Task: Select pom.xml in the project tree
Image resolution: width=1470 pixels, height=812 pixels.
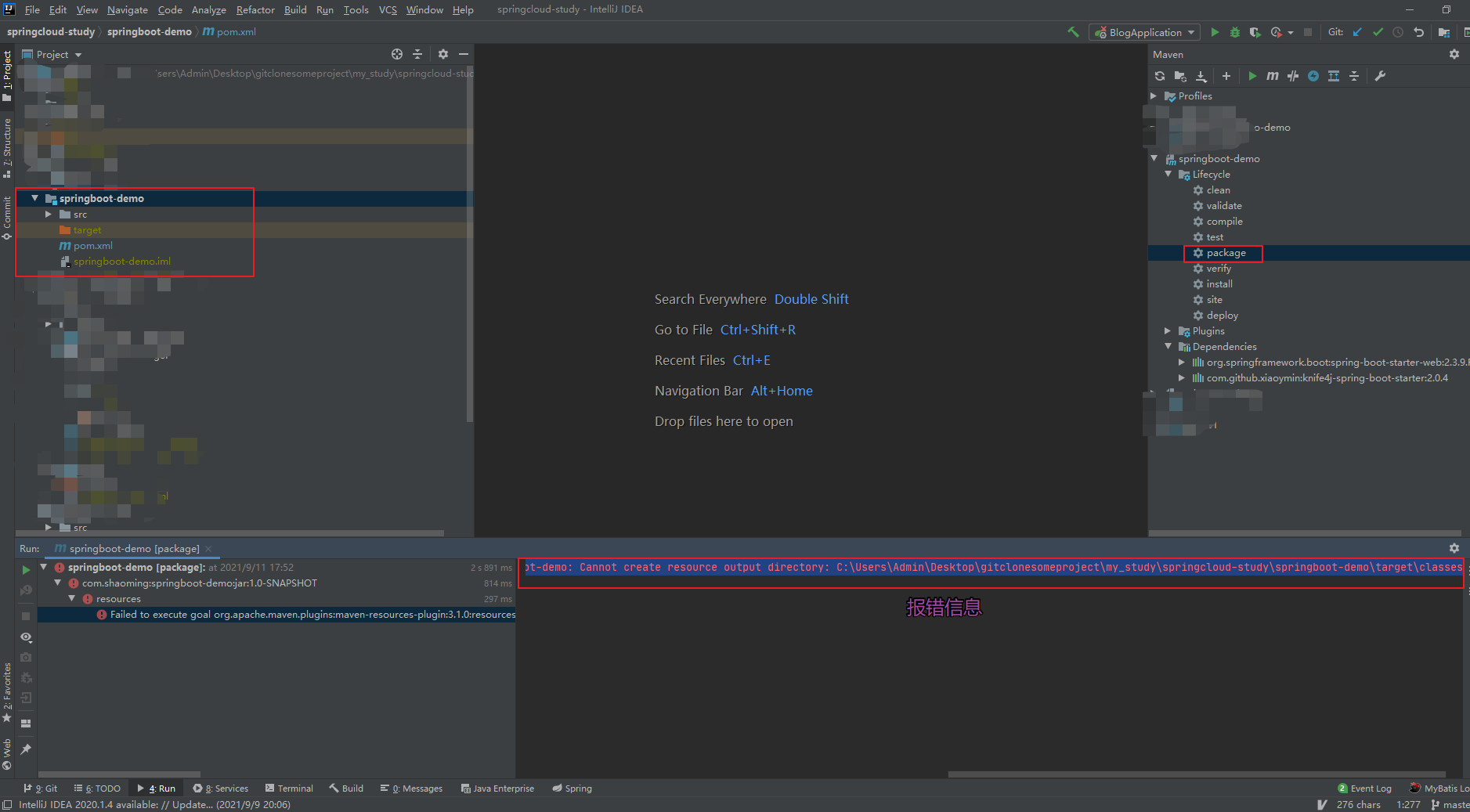Action: pyautogui.click(x=92, y=246)
